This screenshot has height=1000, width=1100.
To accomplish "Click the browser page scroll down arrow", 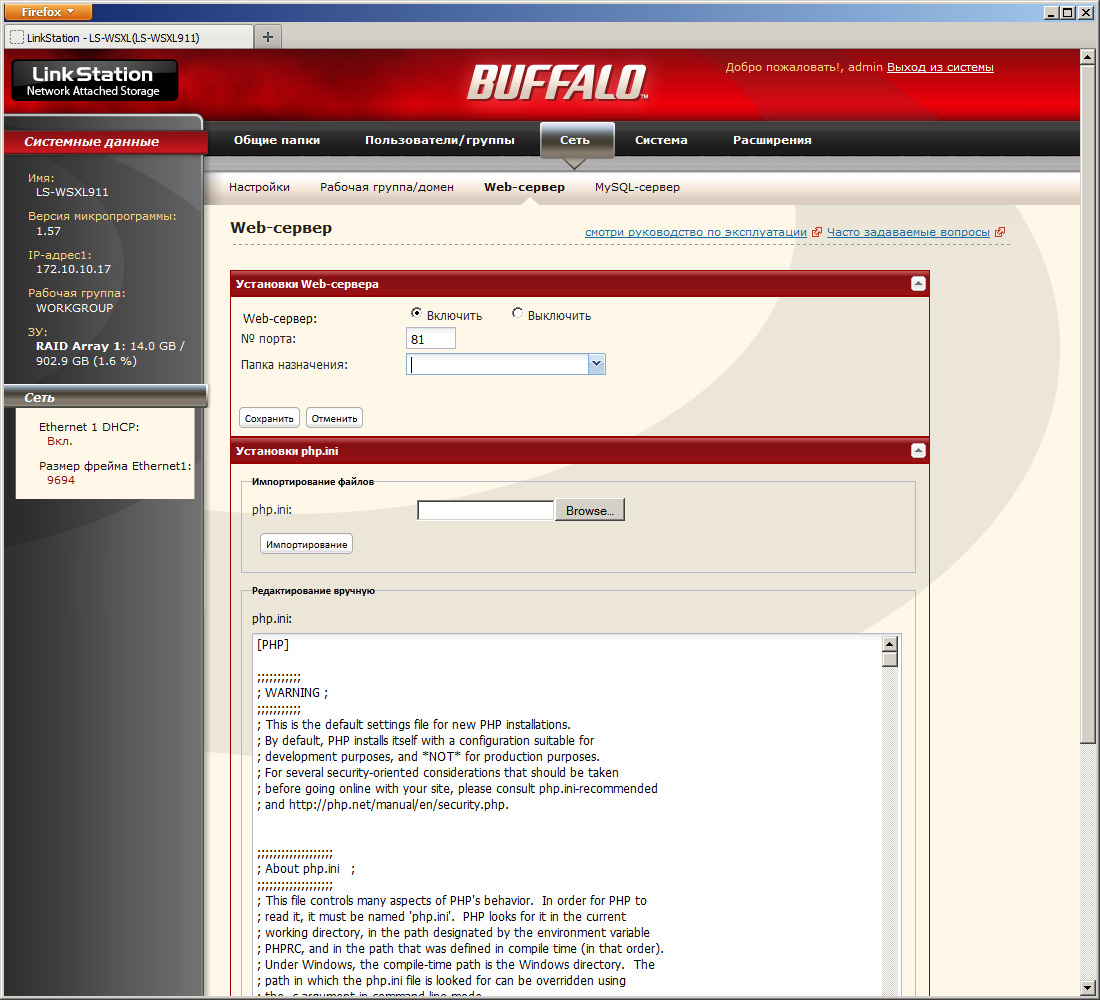I will 1087,988.
